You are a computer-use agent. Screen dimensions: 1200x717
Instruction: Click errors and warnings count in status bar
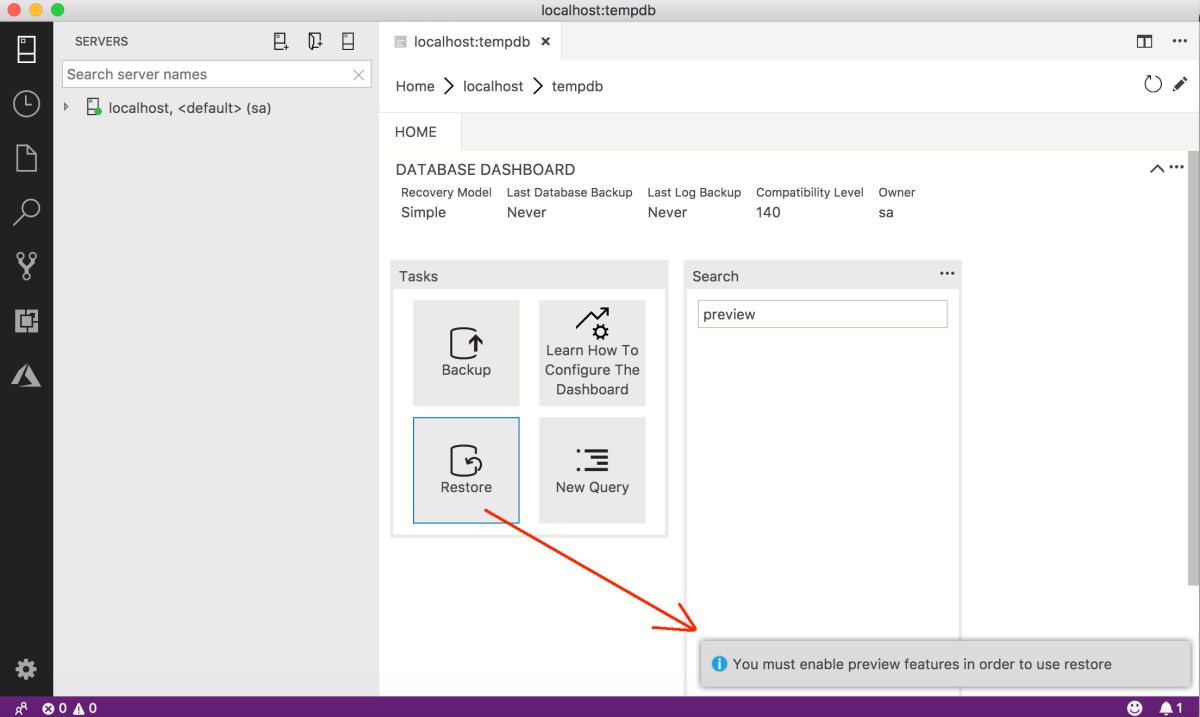pyautogui.click(x=69, y=708)
